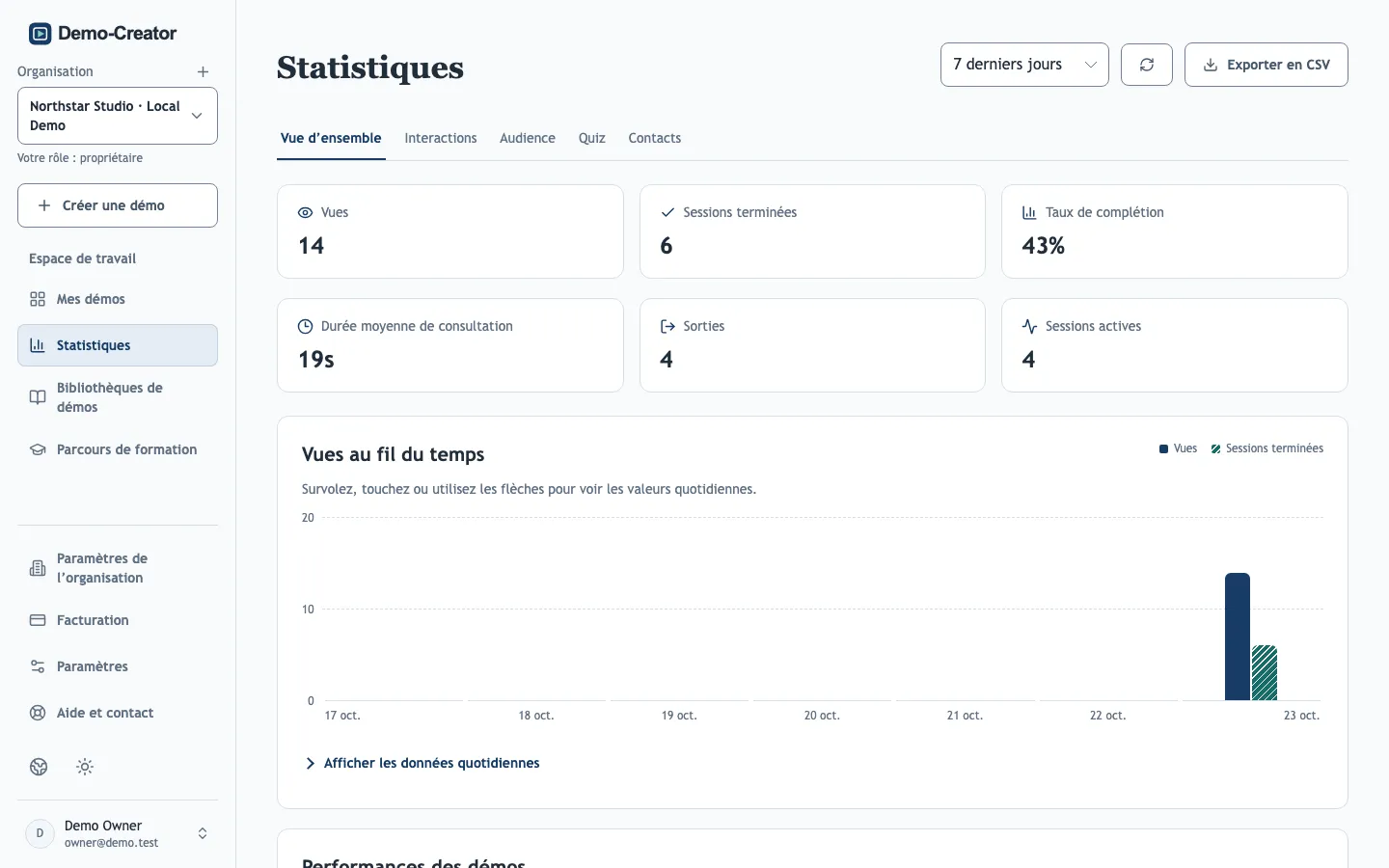Click the Vues value "14"
This screenshot has height=868, width=1389.
click(312, 246)
